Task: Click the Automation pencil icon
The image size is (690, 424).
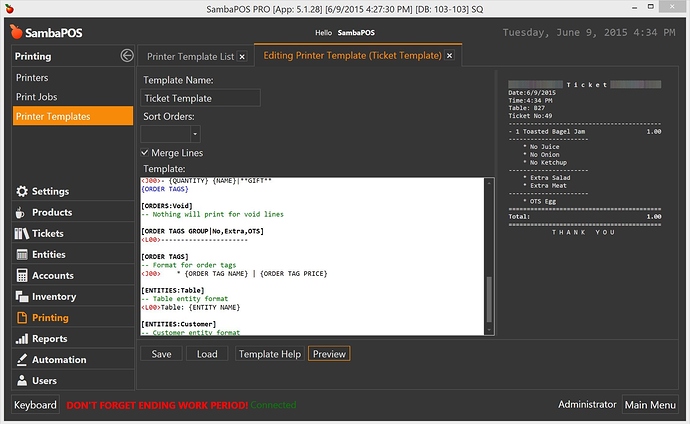Action: pyautogui.click(x=22, y=360)
